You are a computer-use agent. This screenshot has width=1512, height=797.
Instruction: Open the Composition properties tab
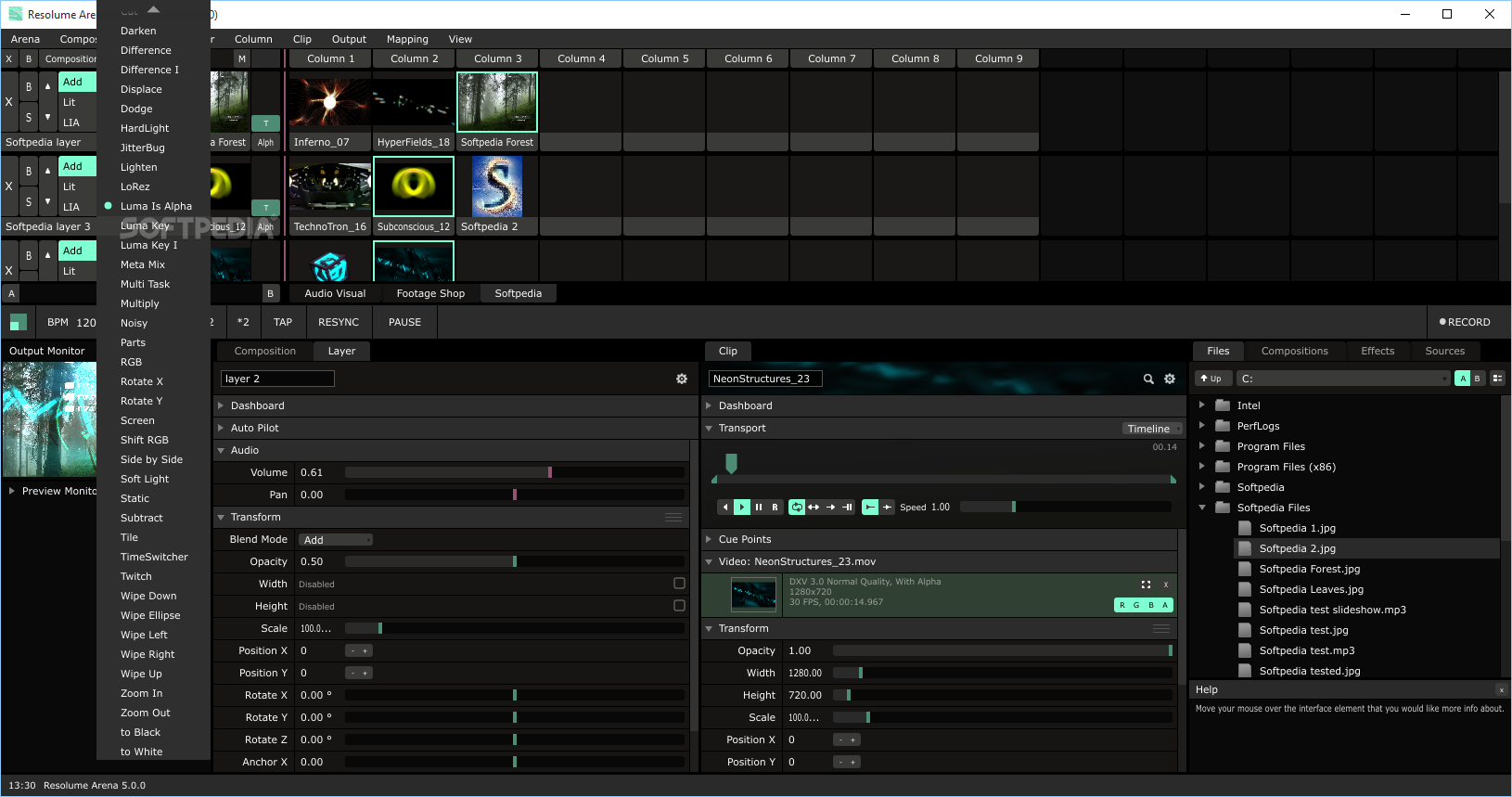(x=265, y=351)
